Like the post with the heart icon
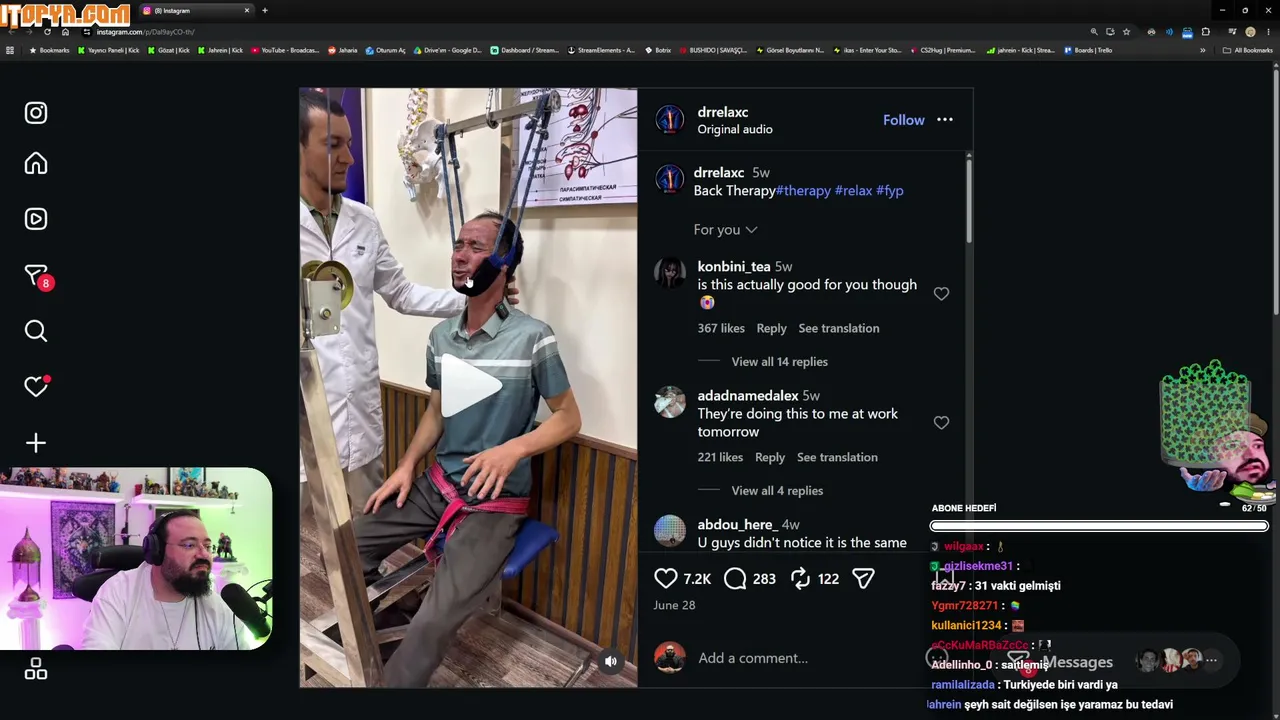Image resolution: width=1280 pixels, height=720 pixels. point(666,578)
